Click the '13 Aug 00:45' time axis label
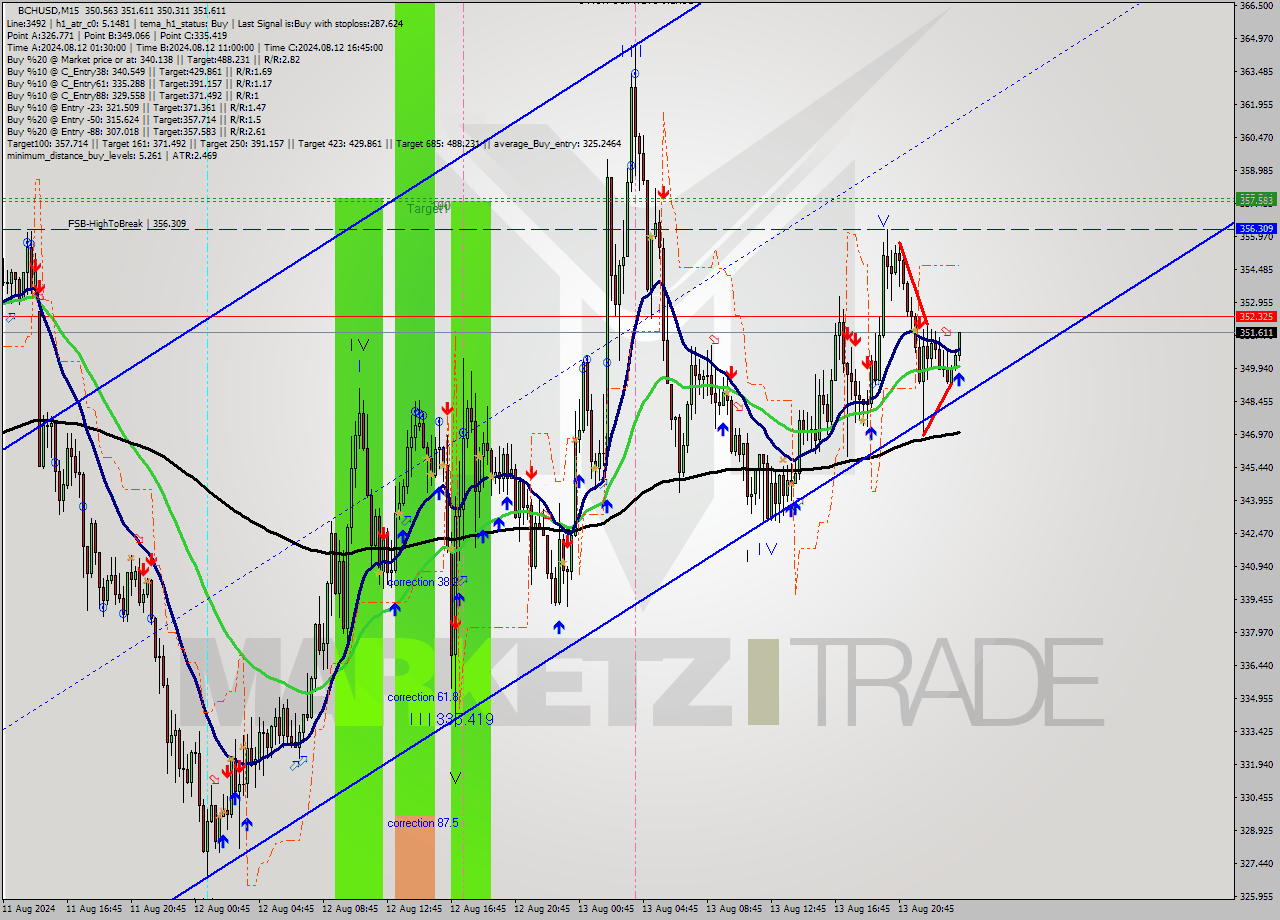Image resolution: width=1280 pixels, height=920 pixels. point(606,910)
